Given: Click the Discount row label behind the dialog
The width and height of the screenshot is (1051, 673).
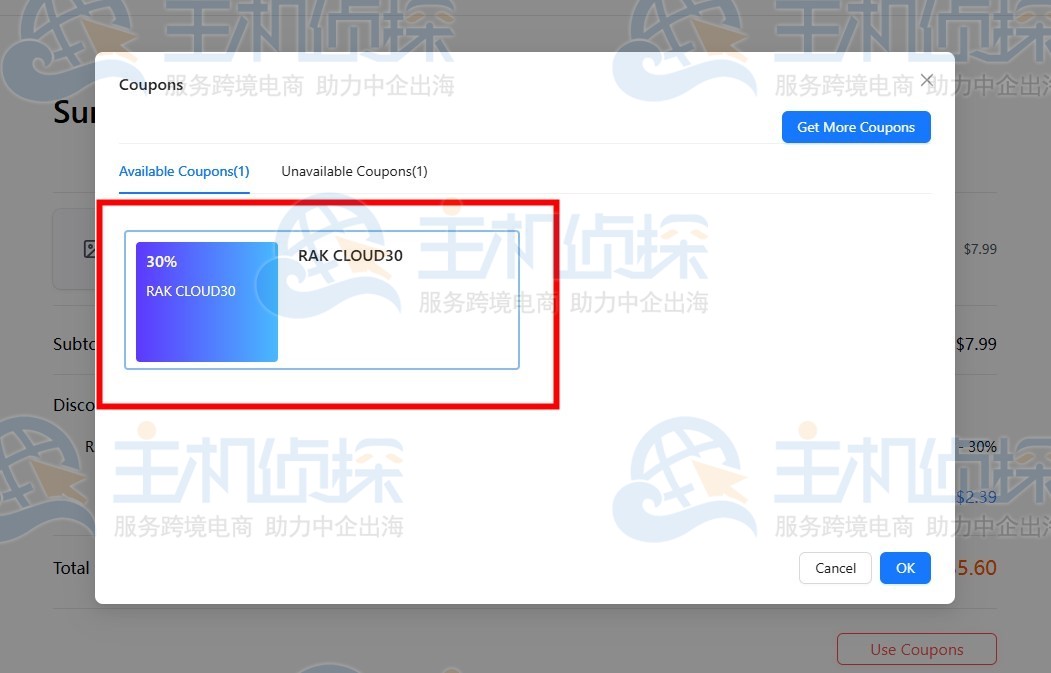Looking at the screenshot, I should pos(76,405).
